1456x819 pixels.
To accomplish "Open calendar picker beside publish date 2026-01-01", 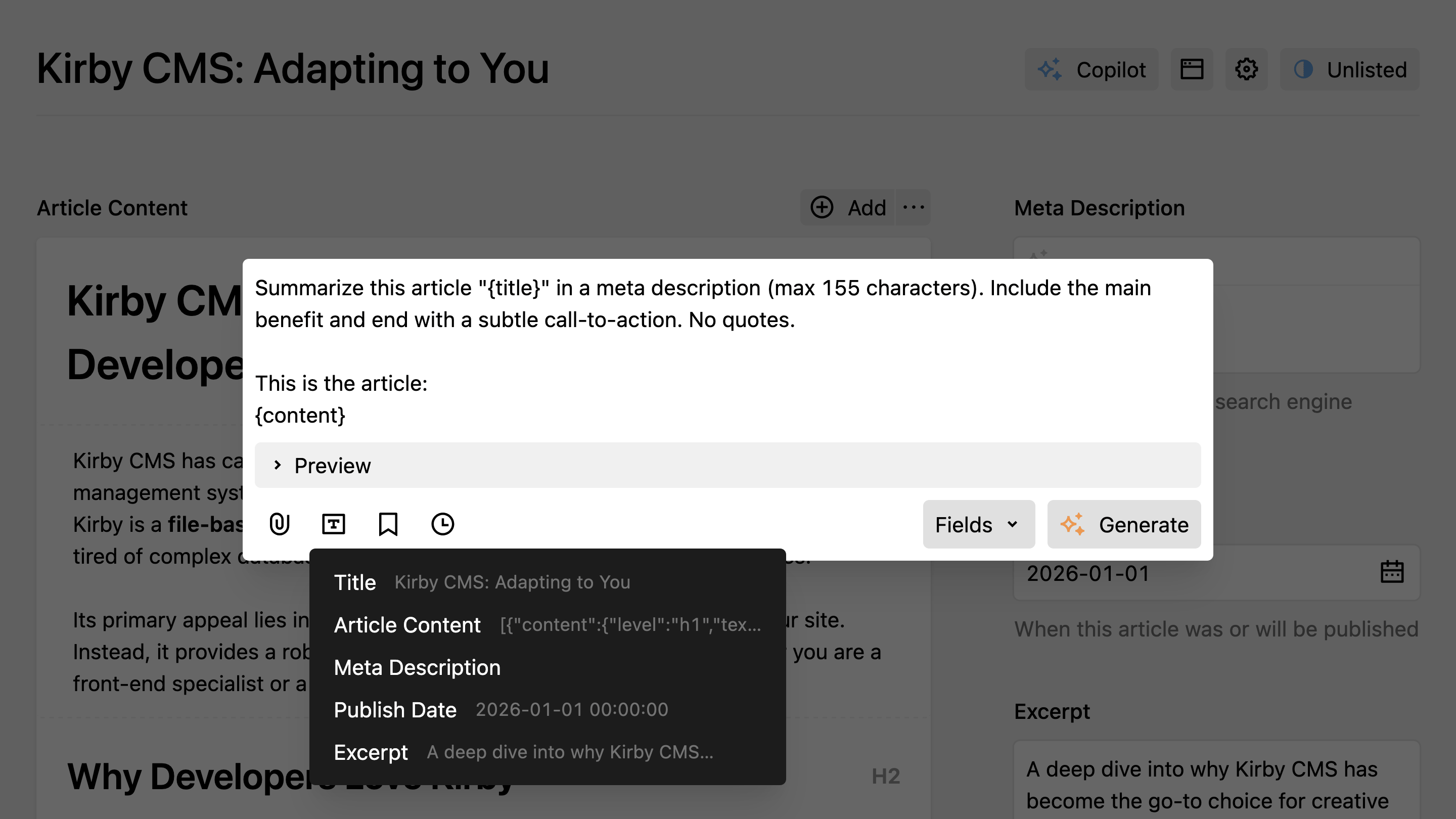I will click(x=1393, y=571).
